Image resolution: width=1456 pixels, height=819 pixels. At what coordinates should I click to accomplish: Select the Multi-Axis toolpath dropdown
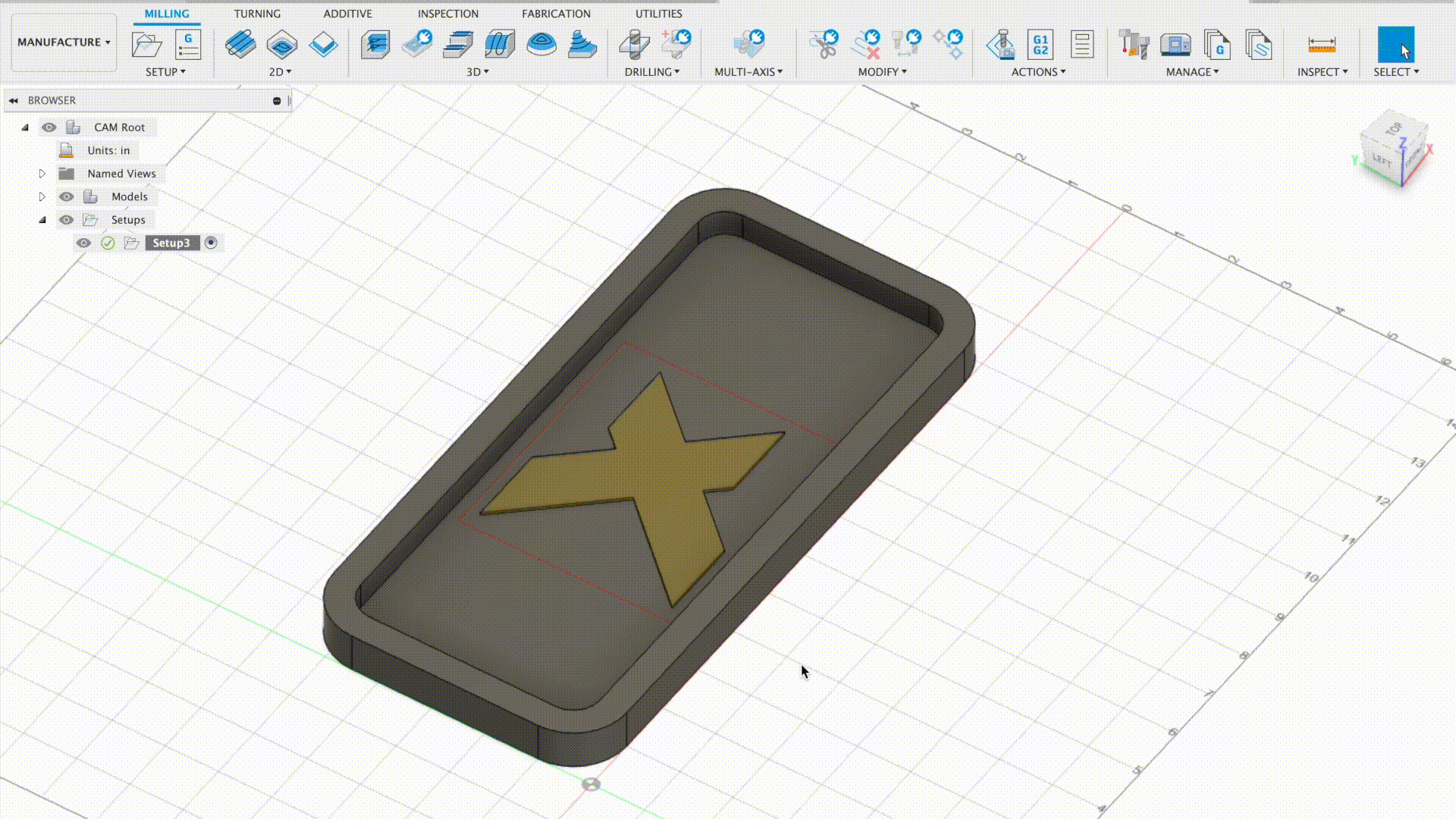pyautogui.click(x=748, y=71)
